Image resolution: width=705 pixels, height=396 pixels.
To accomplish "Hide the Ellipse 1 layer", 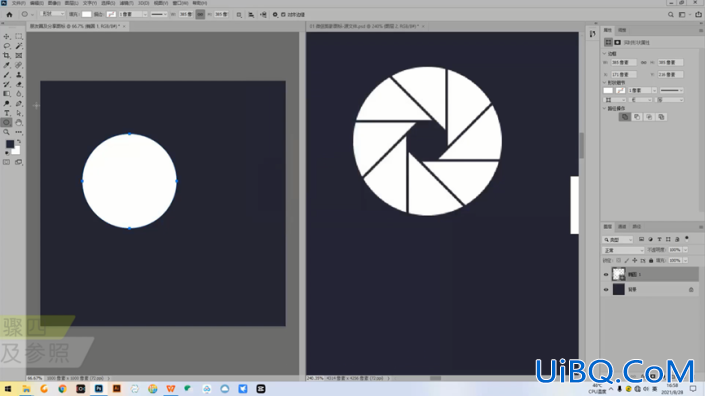I will point(606,274).
